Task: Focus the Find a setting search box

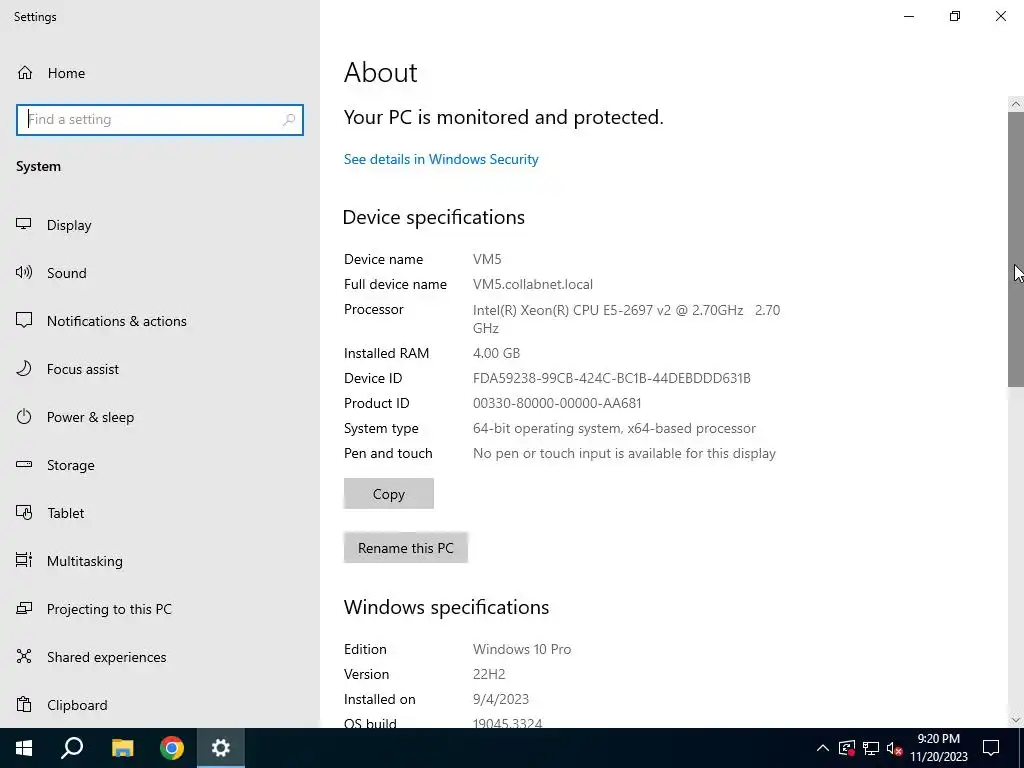Action: tap(160, 120)
